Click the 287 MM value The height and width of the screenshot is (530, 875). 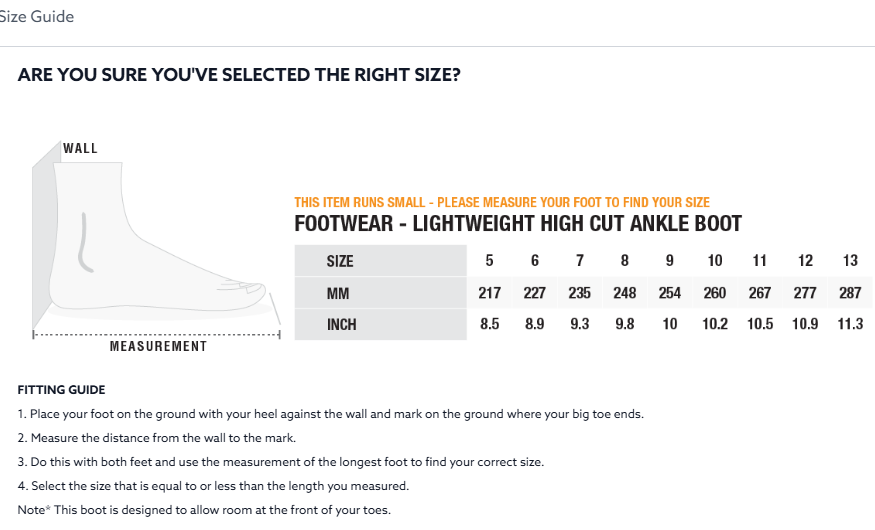[850, 293]
